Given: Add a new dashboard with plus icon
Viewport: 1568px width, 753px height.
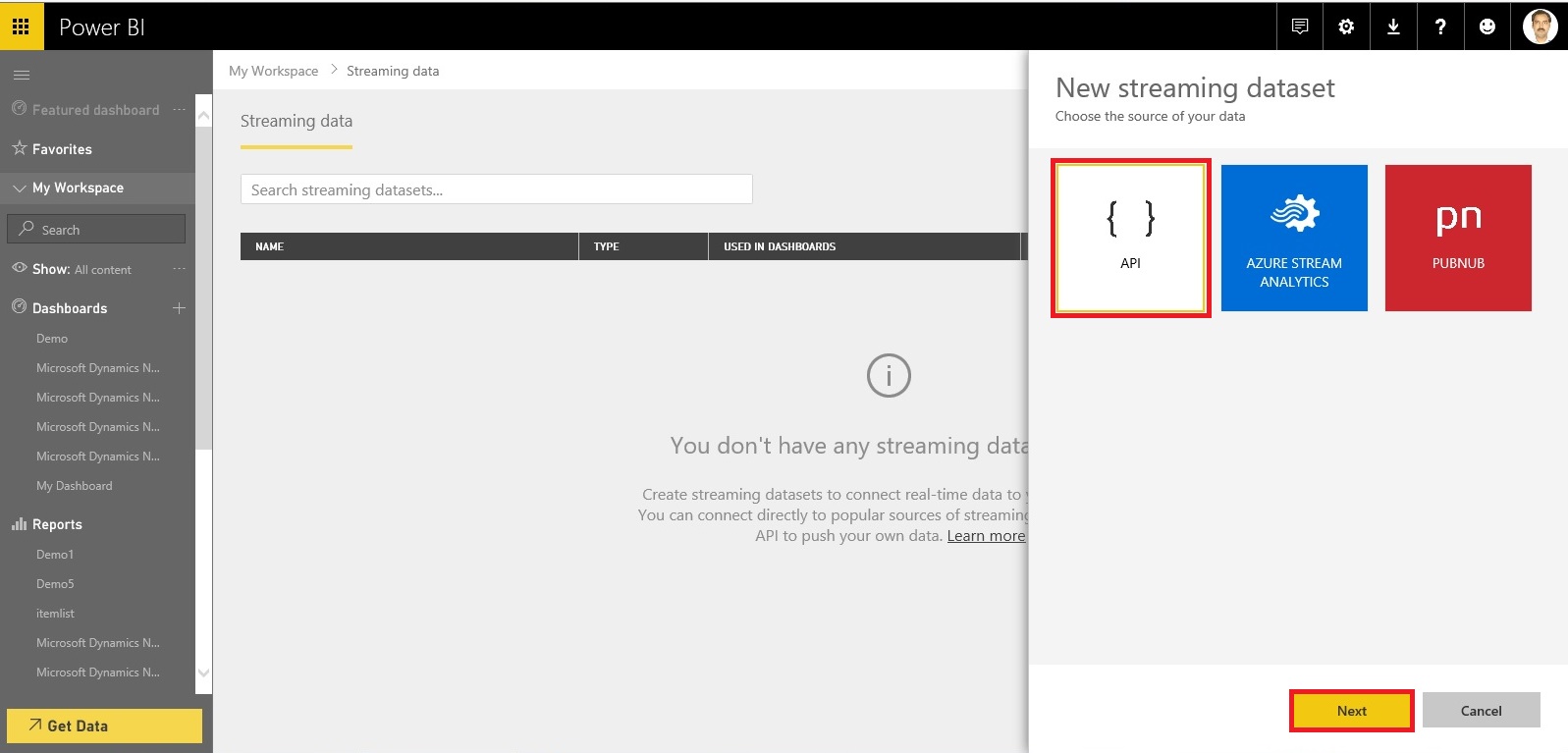Looking at the screenshot, I should click(179, 307).
